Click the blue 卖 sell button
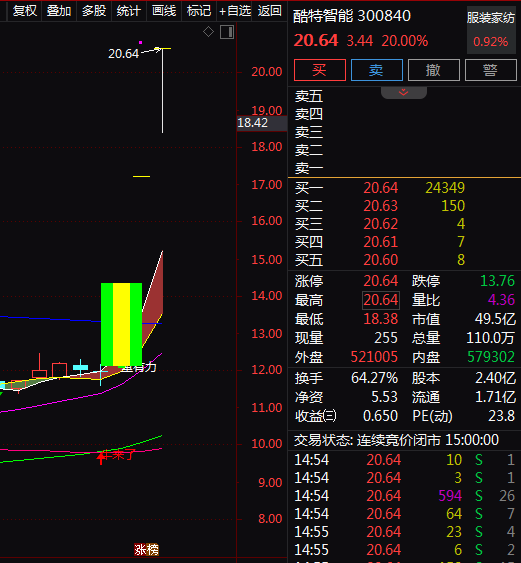 coord(377,70)
